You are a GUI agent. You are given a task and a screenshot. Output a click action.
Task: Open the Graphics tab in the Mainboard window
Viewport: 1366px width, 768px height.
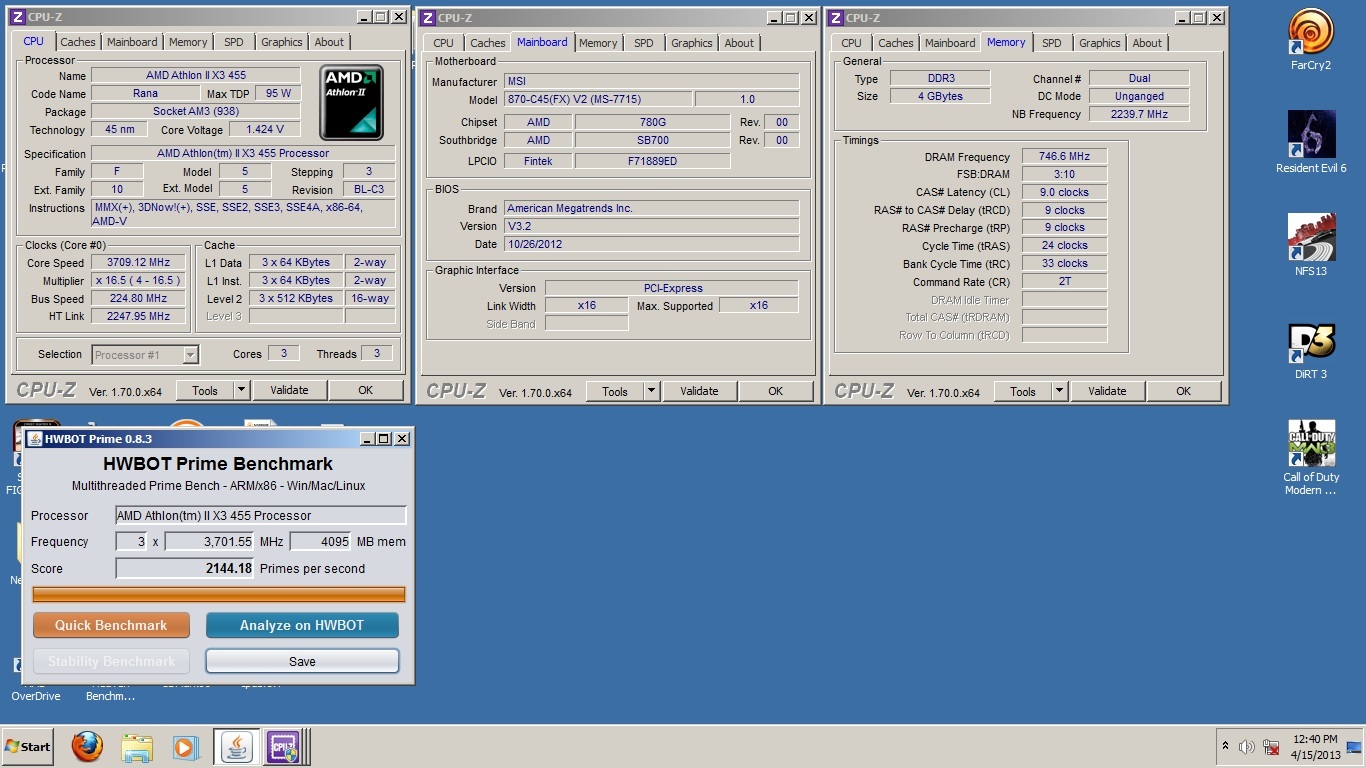click(692, 43)
